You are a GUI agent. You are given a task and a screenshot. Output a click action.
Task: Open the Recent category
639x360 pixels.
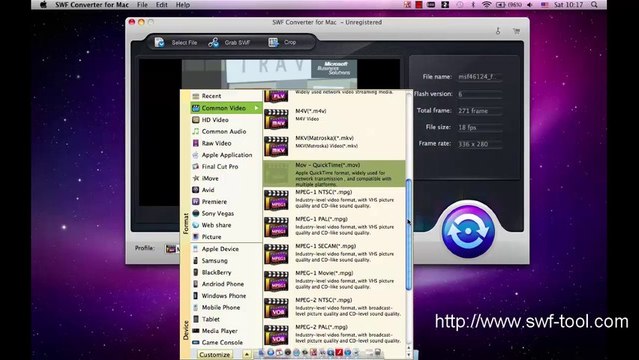tap(226, 96)
